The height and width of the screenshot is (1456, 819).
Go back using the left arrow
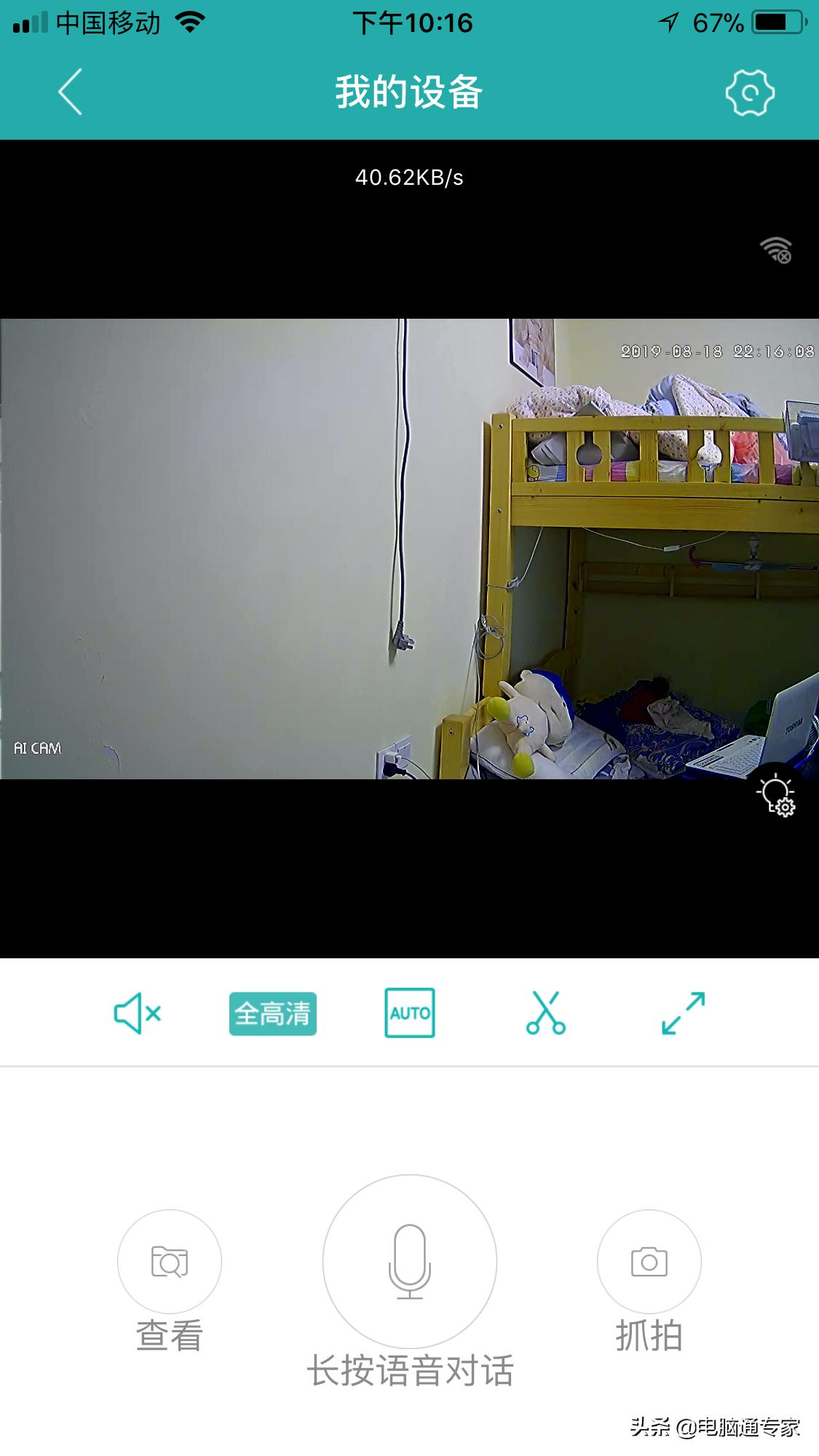(70, 92)
